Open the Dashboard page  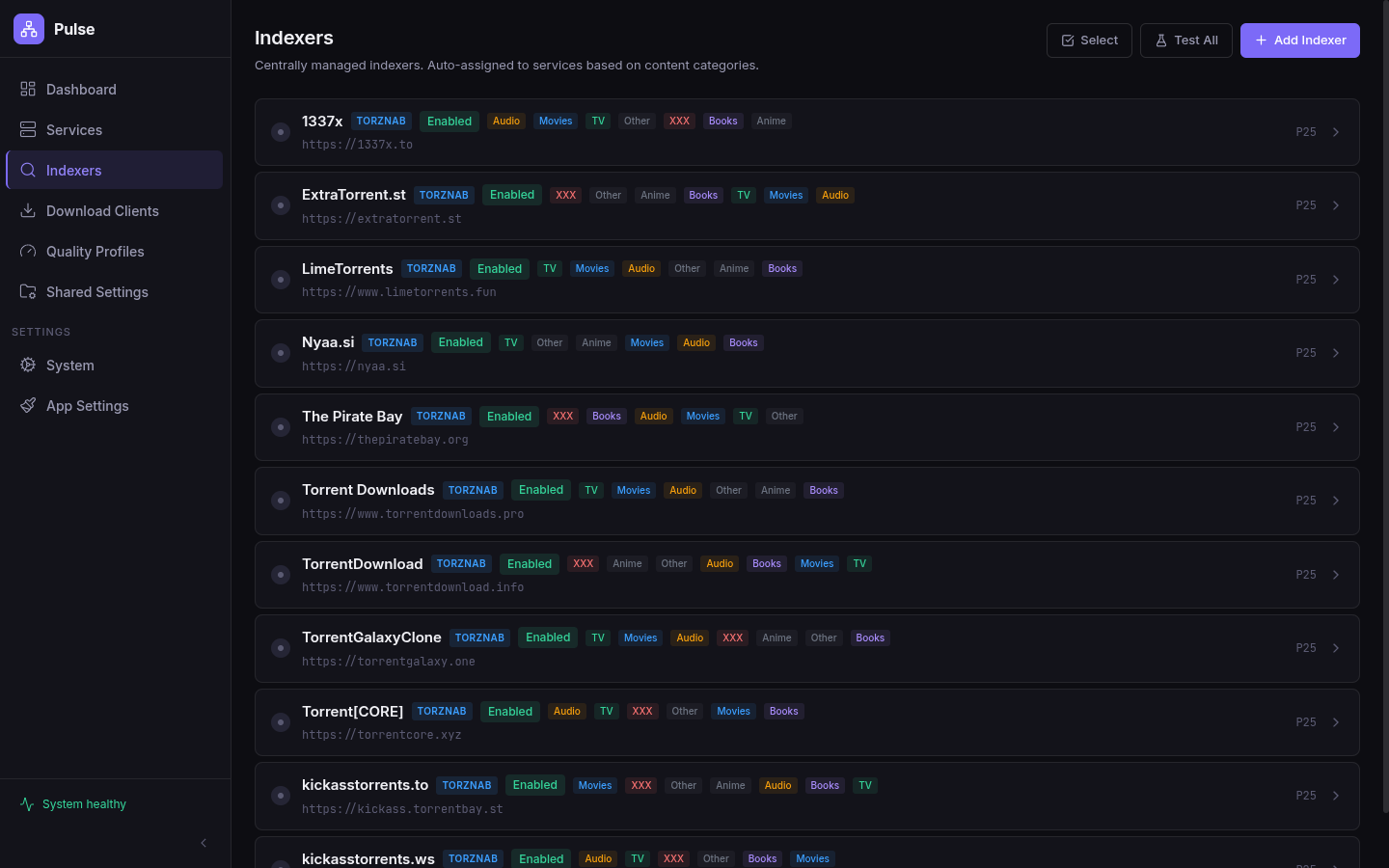(114, 90)
